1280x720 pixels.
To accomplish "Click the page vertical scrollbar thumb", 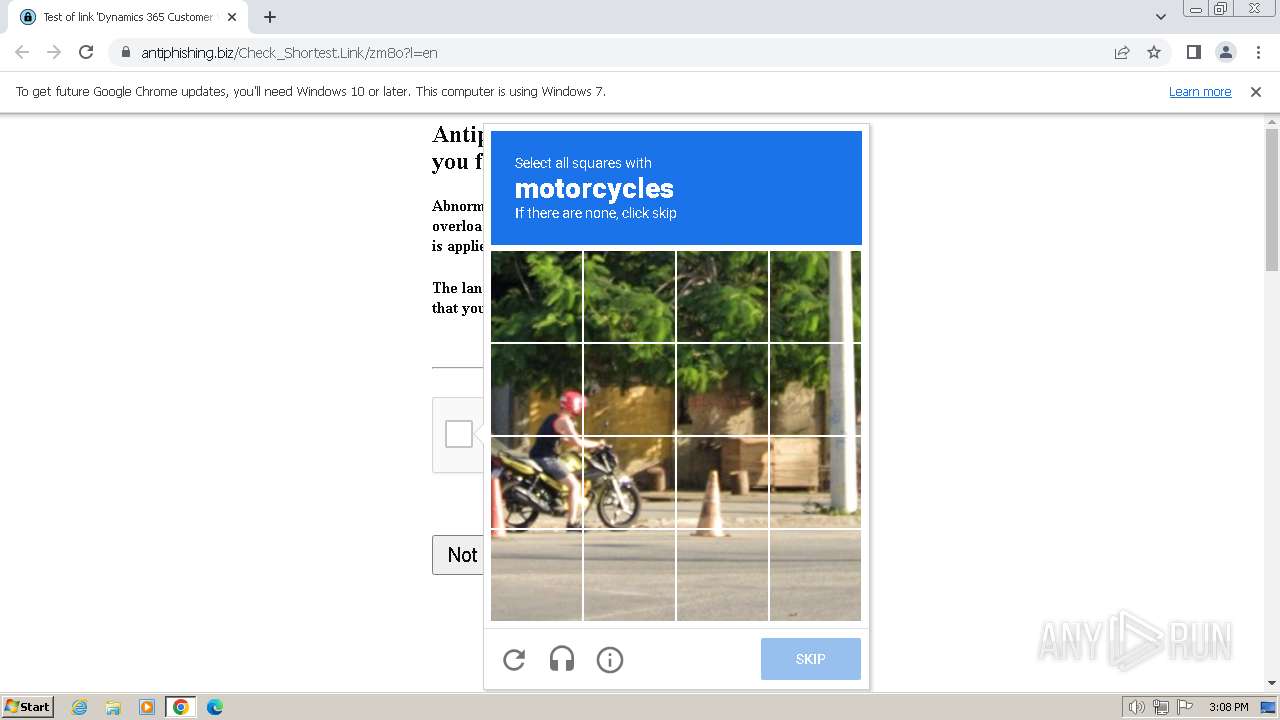I will (1272, 200).
